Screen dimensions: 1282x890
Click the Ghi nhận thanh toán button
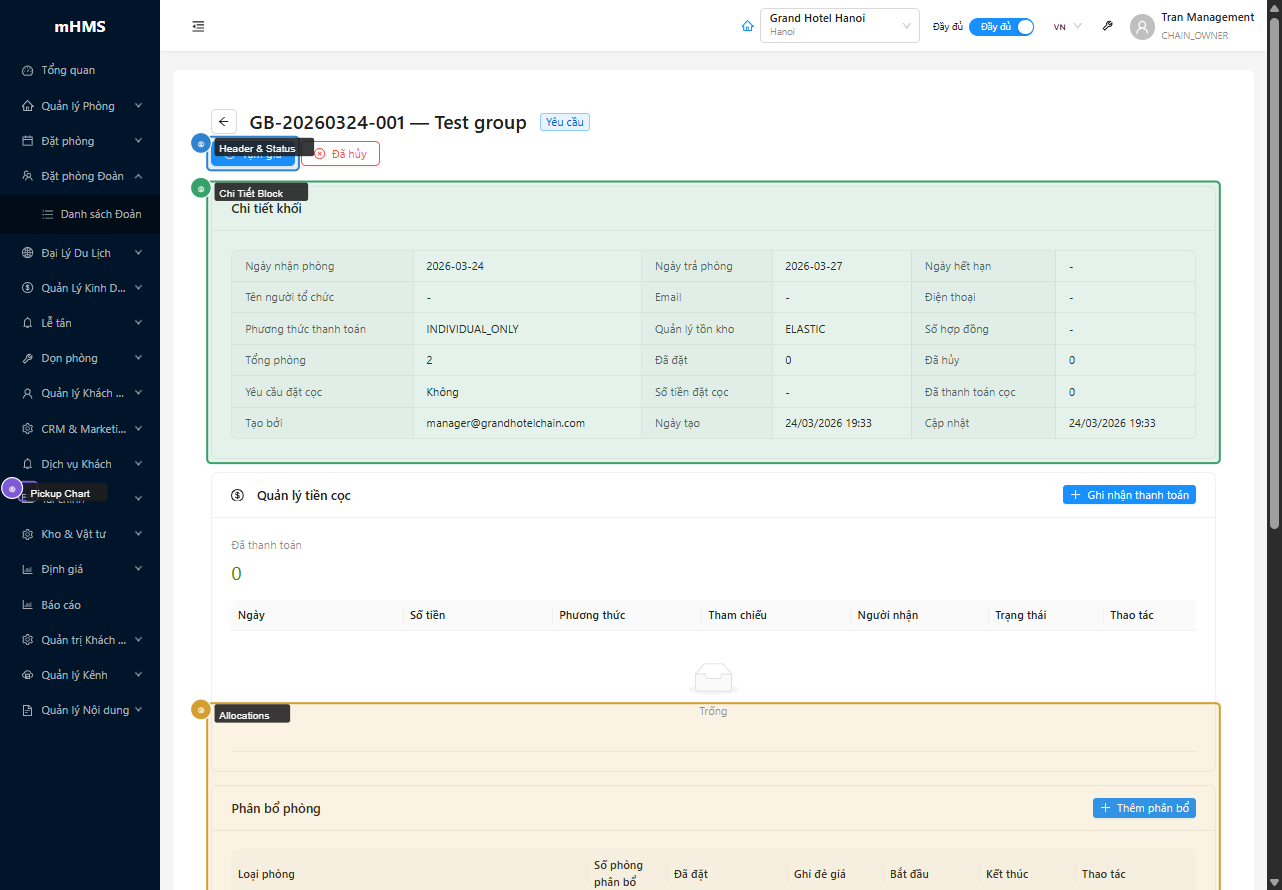coord(1129,494)
